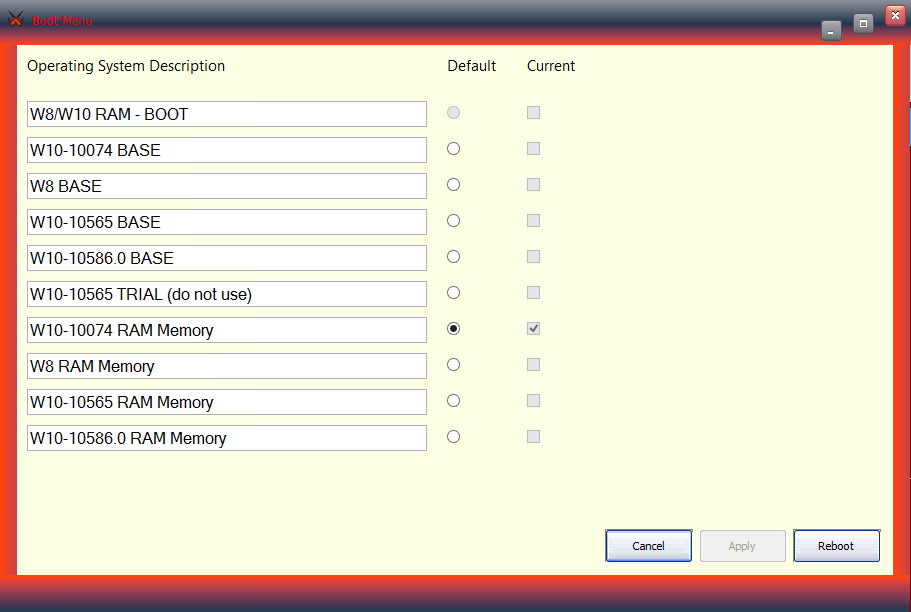
Task: Close the Boot Menu window
Action: click(895, 16)
